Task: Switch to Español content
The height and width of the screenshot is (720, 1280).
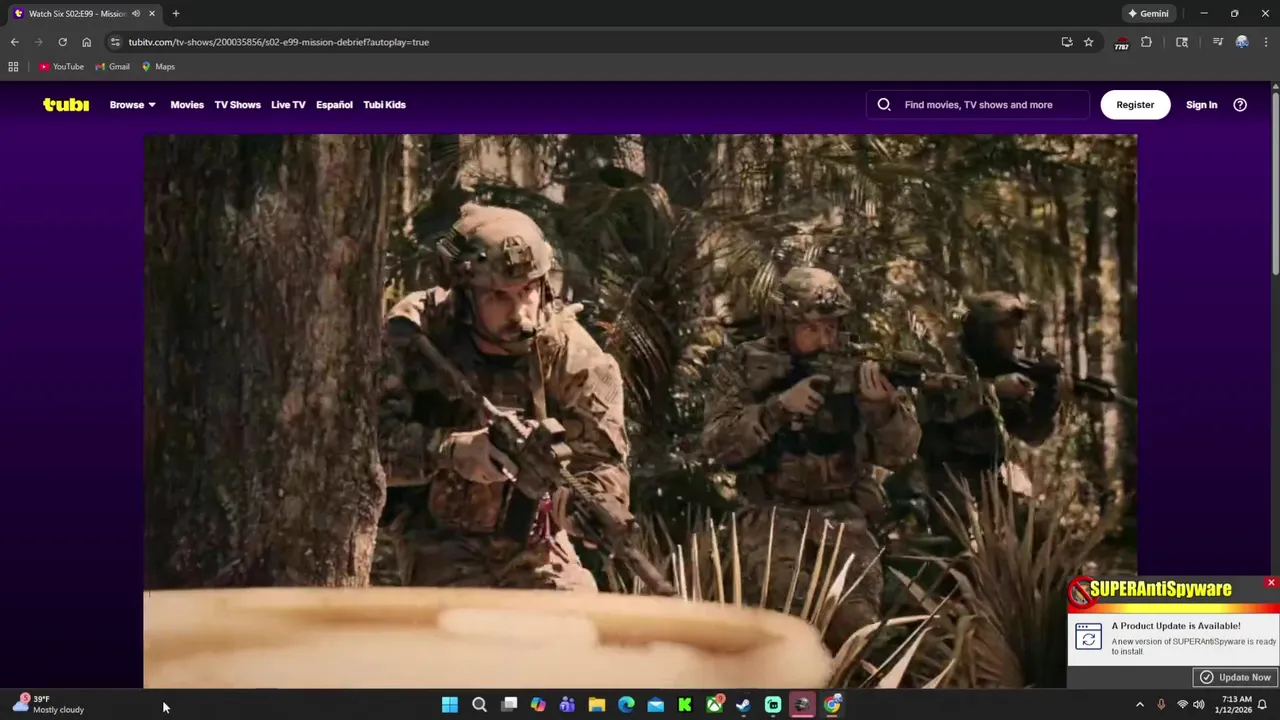Action: pos(334,104)
